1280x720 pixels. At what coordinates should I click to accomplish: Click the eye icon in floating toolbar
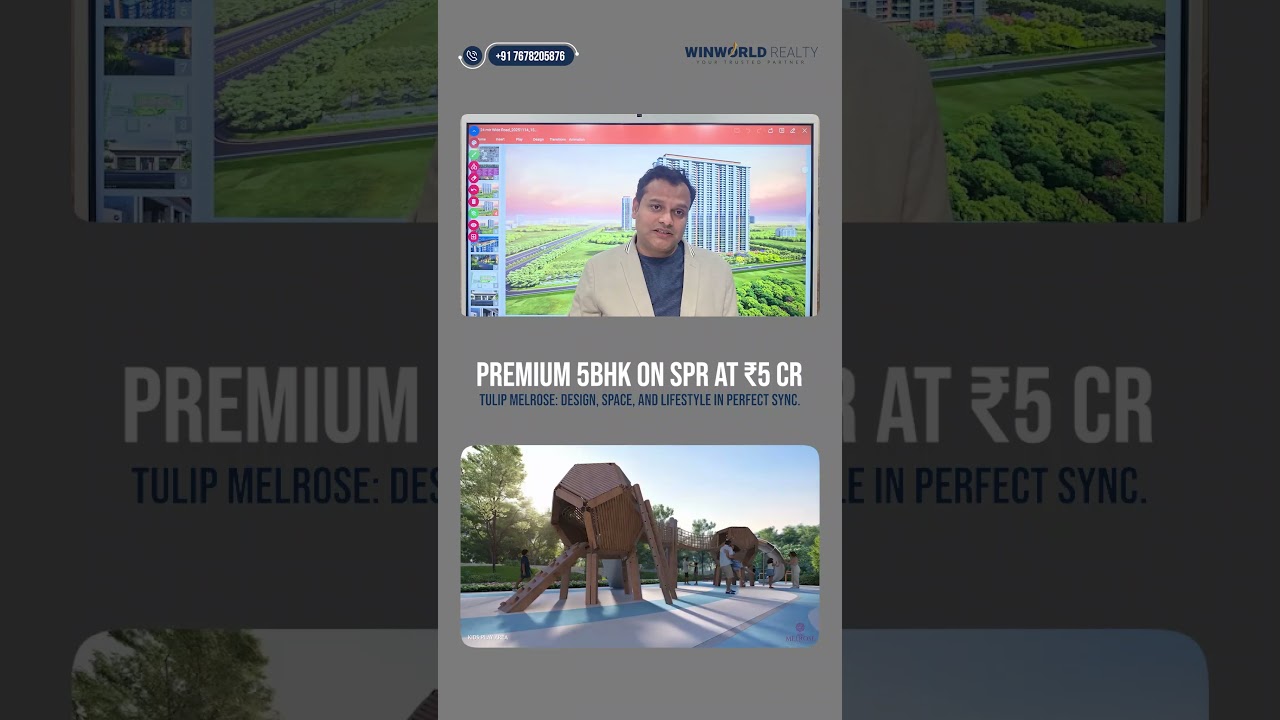pyautogui.click(x=474, y=225)
